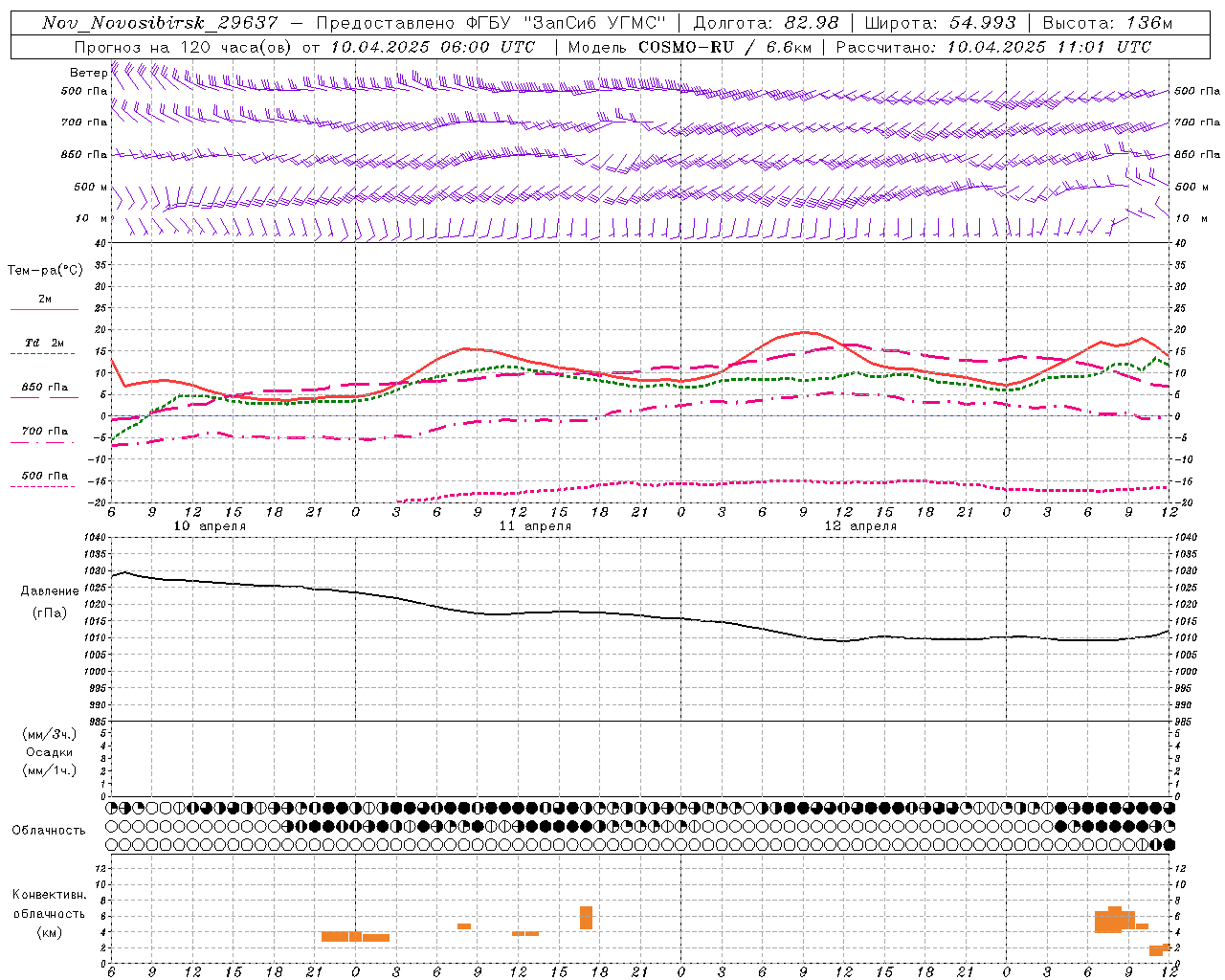1225x980 pixels.
Task: Select the 'Прогноз на 120 часа(ов)' text
Action: coord(184,47)
